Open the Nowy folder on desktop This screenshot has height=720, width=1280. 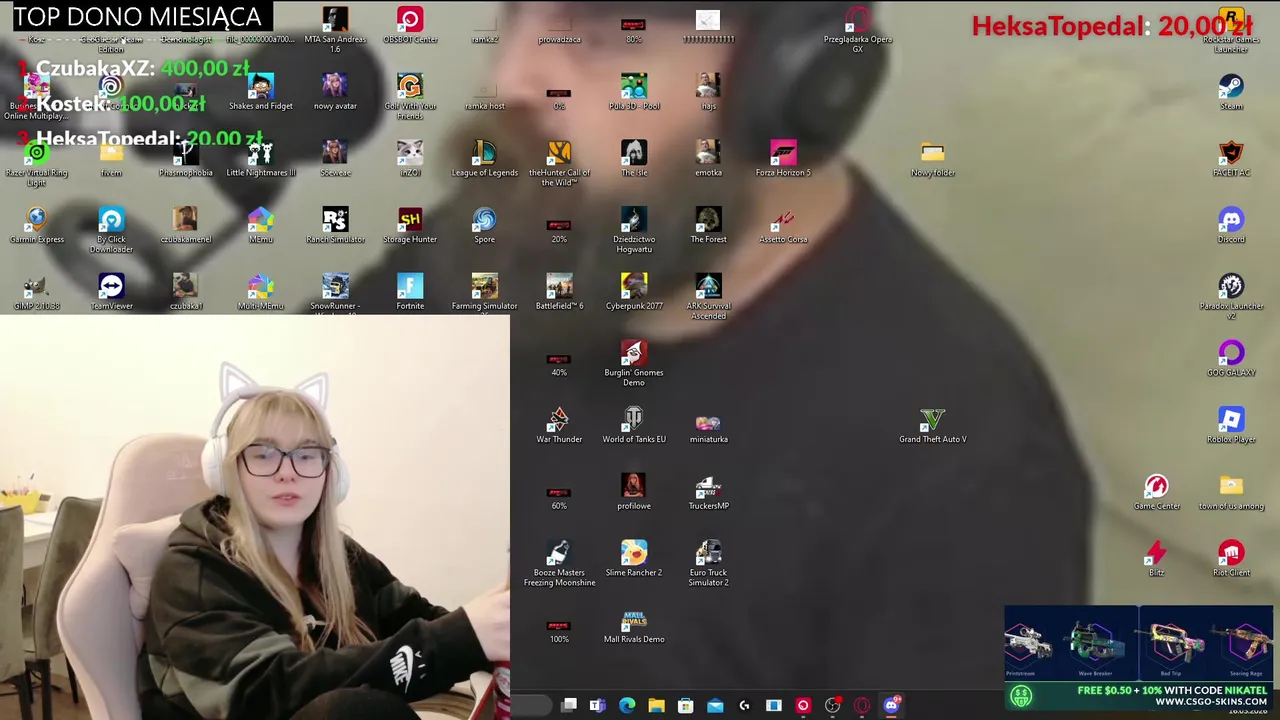[x=932, y=158]
